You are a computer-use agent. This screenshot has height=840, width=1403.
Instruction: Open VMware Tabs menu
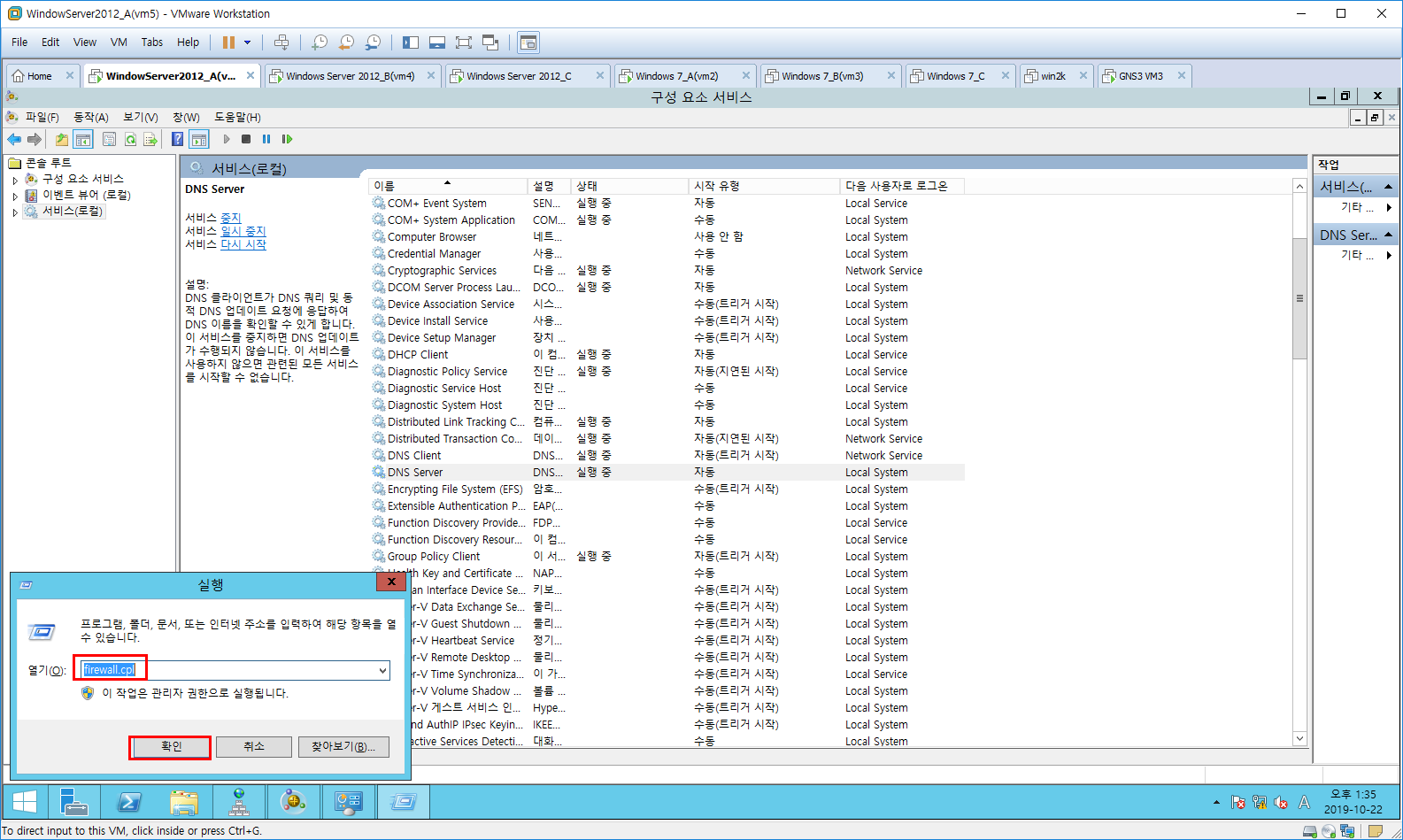(x=152, y=42)
